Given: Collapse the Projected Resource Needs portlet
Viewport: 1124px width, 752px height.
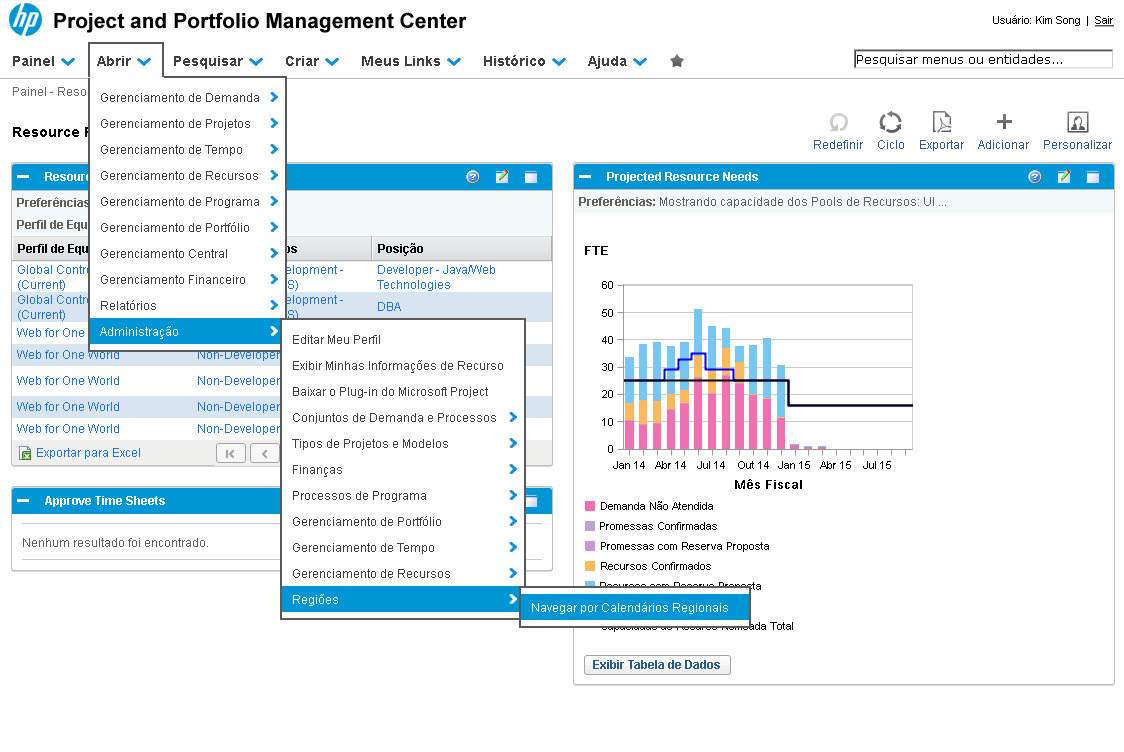Looking at the screenshot, I should point(588,177).
